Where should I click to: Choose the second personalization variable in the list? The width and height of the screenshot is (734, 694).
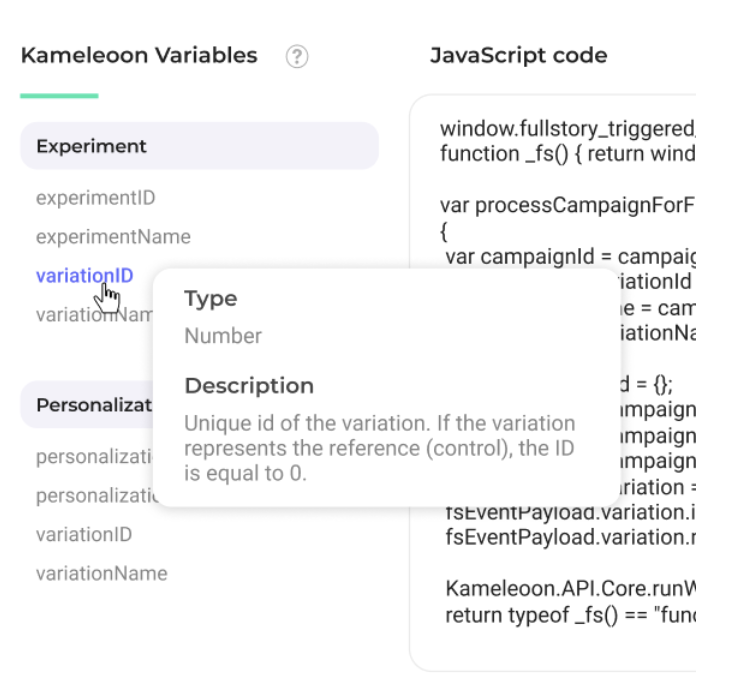coord(97,496)
